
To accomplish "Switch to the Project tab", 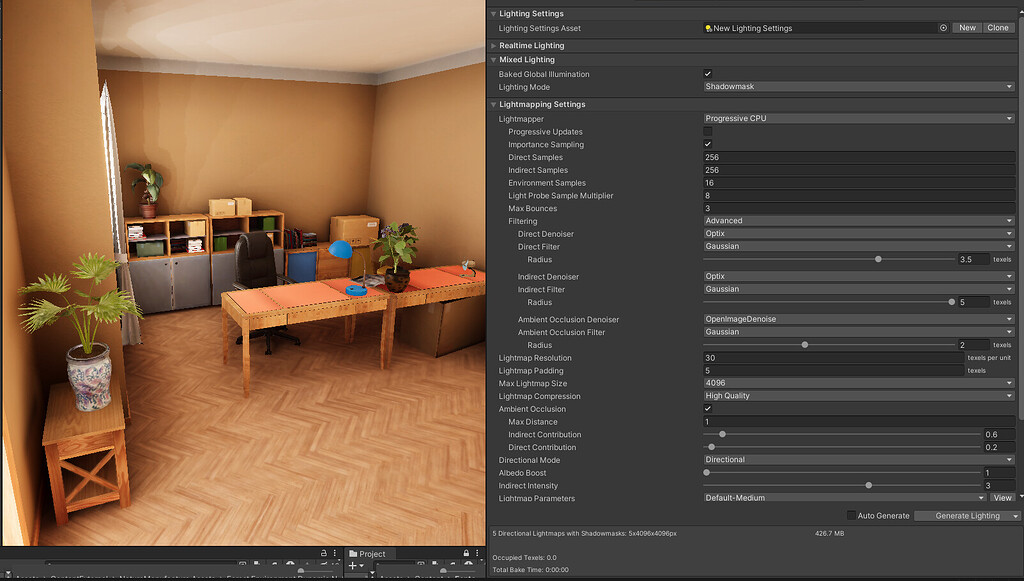I will pyautogui.click(x=370, y=553).
